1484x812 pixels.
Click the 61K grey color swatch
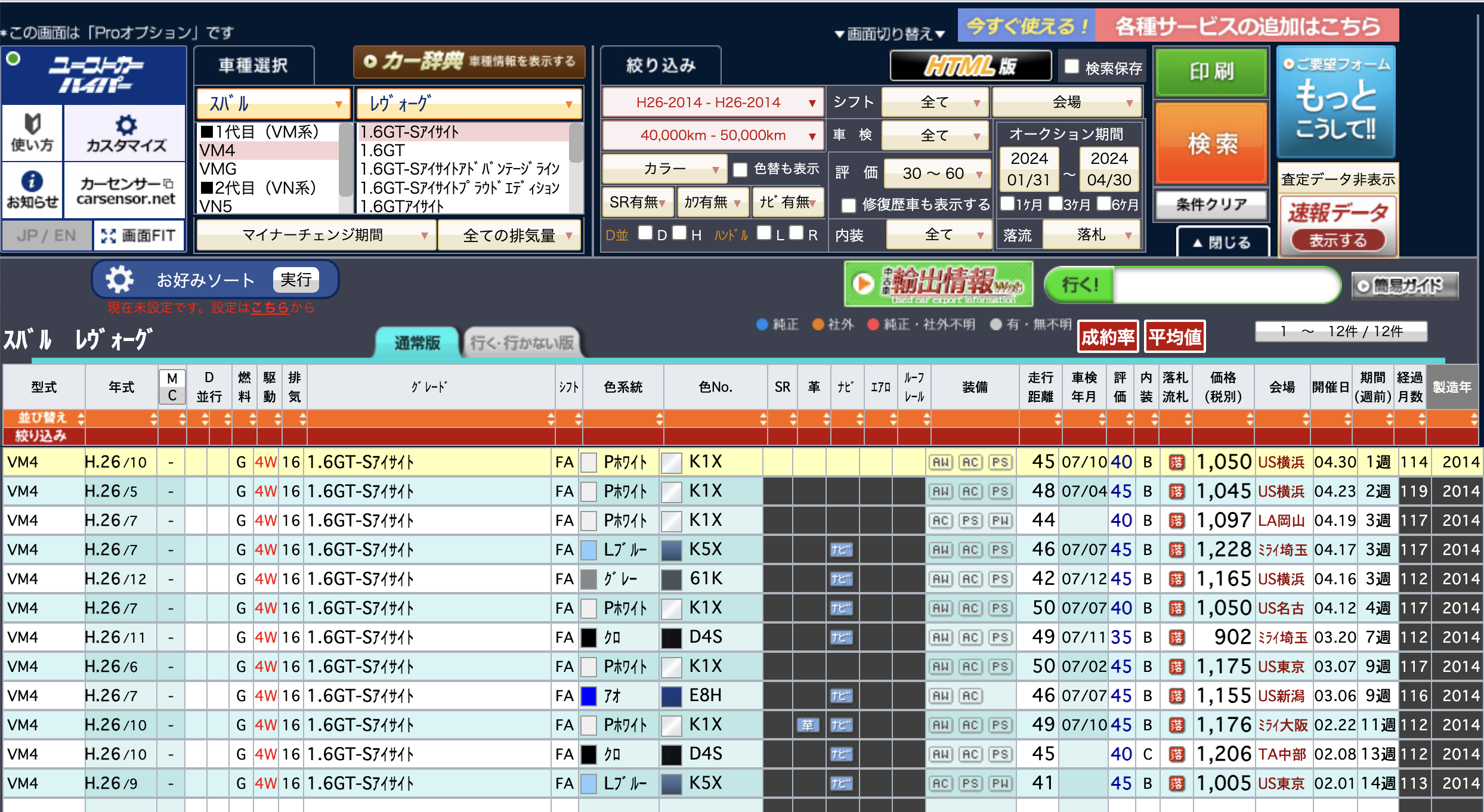[x=671, y=579]
